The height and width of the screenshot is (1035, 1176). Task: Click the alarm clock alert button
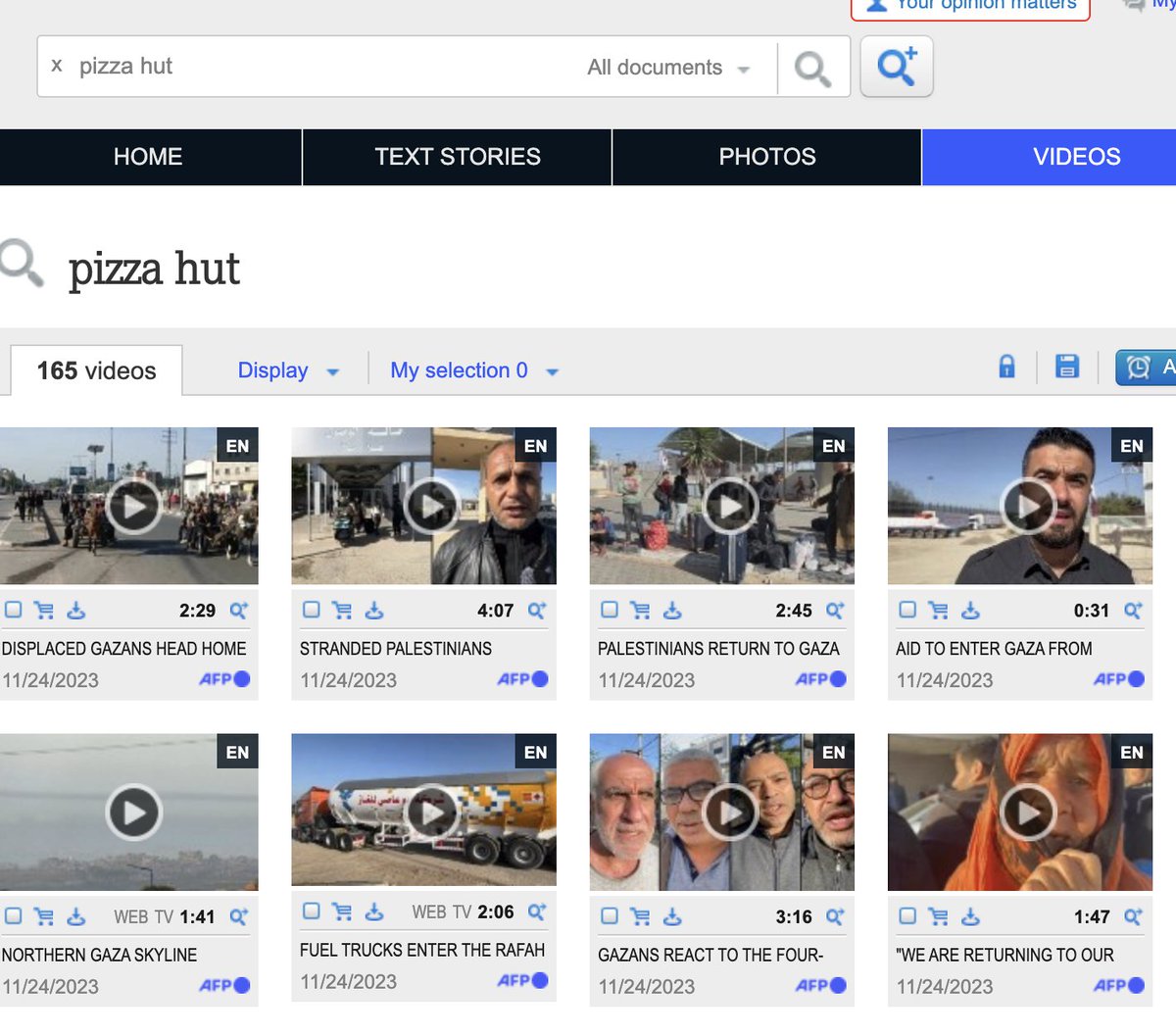1147,368
